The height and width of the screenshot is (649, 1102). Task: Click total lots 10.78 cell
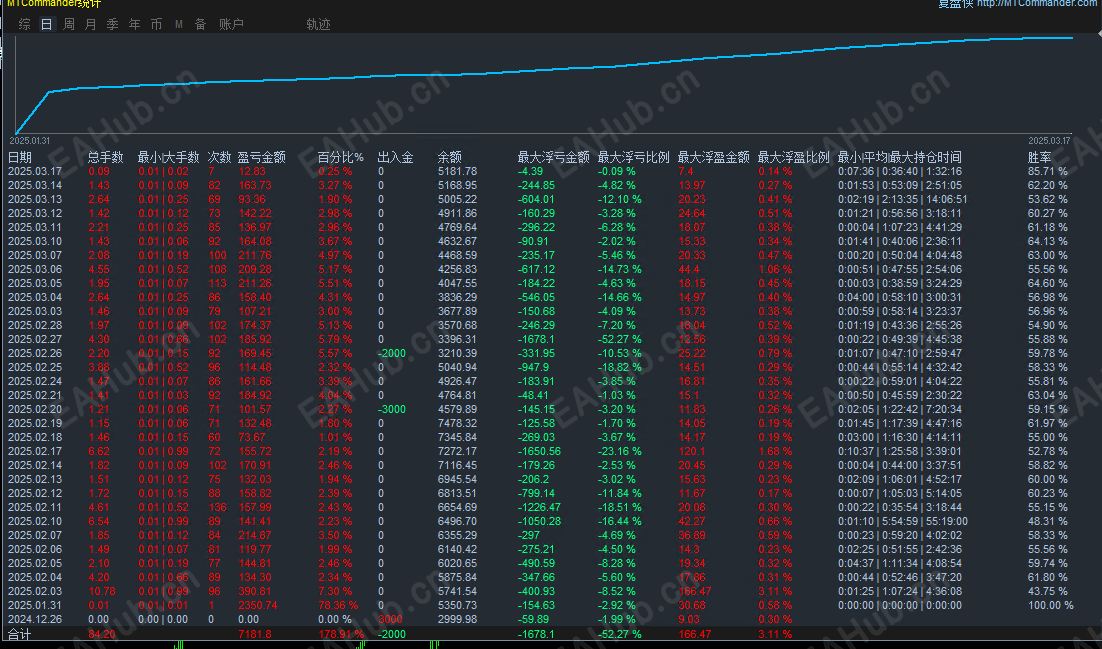pos(102,591)
